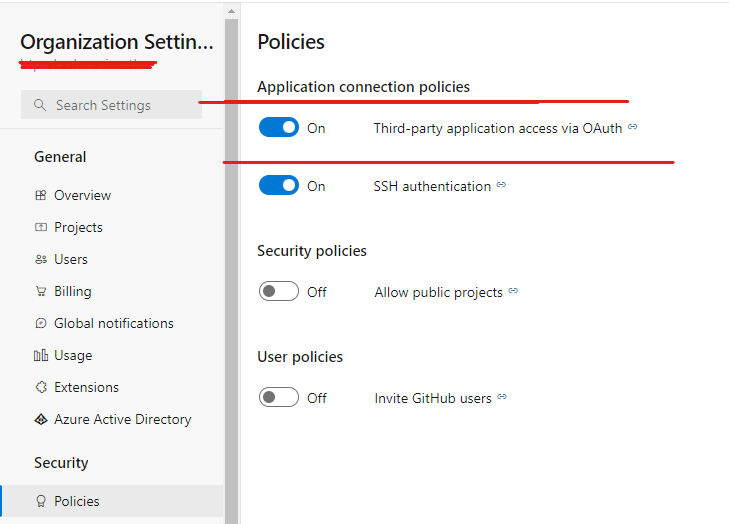Click the Policies page title

(291, 42)
